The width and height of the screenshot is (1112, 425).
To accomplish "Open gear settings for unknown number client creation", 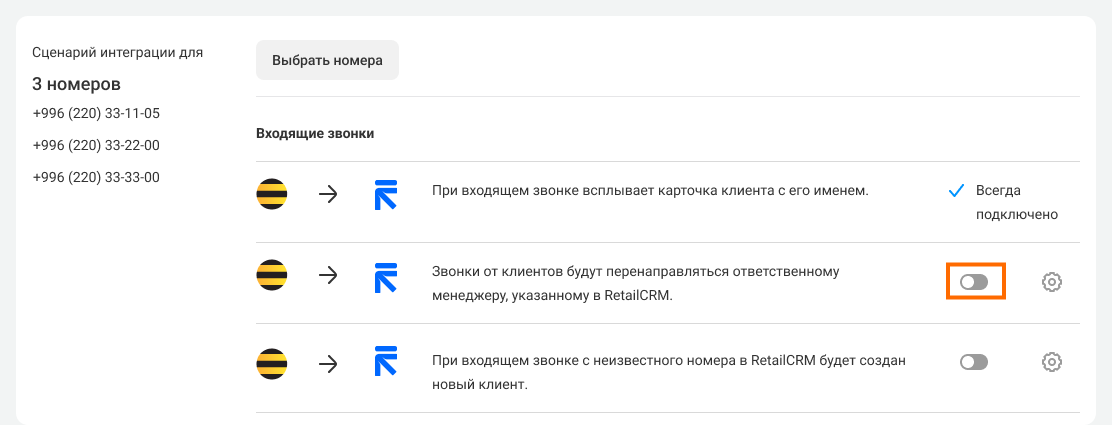I will coord(1052,363).
